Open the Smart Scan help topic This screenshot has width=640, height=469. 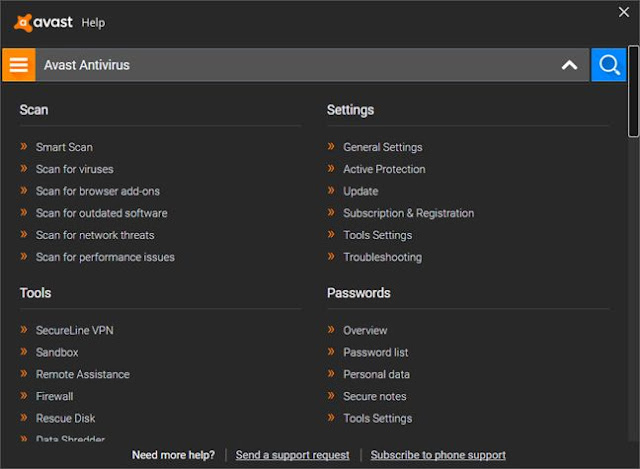point(64,147)
